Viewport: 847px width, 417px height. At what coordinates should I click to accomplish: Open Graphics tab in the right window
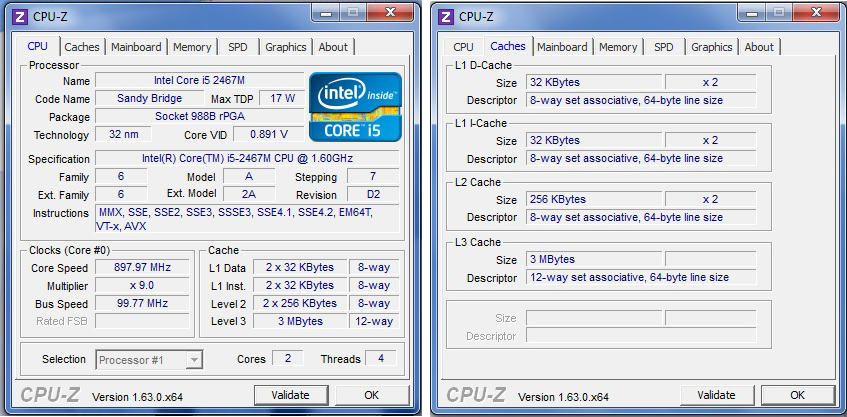pos(712,47)
